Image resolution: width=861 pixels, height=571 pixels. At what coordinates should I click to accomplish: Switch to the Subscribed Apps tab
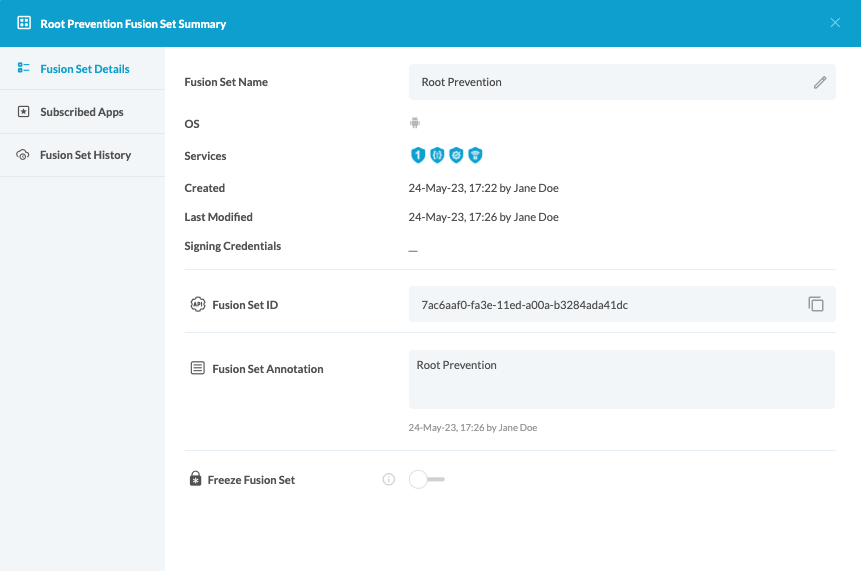[x=82, y=112]
